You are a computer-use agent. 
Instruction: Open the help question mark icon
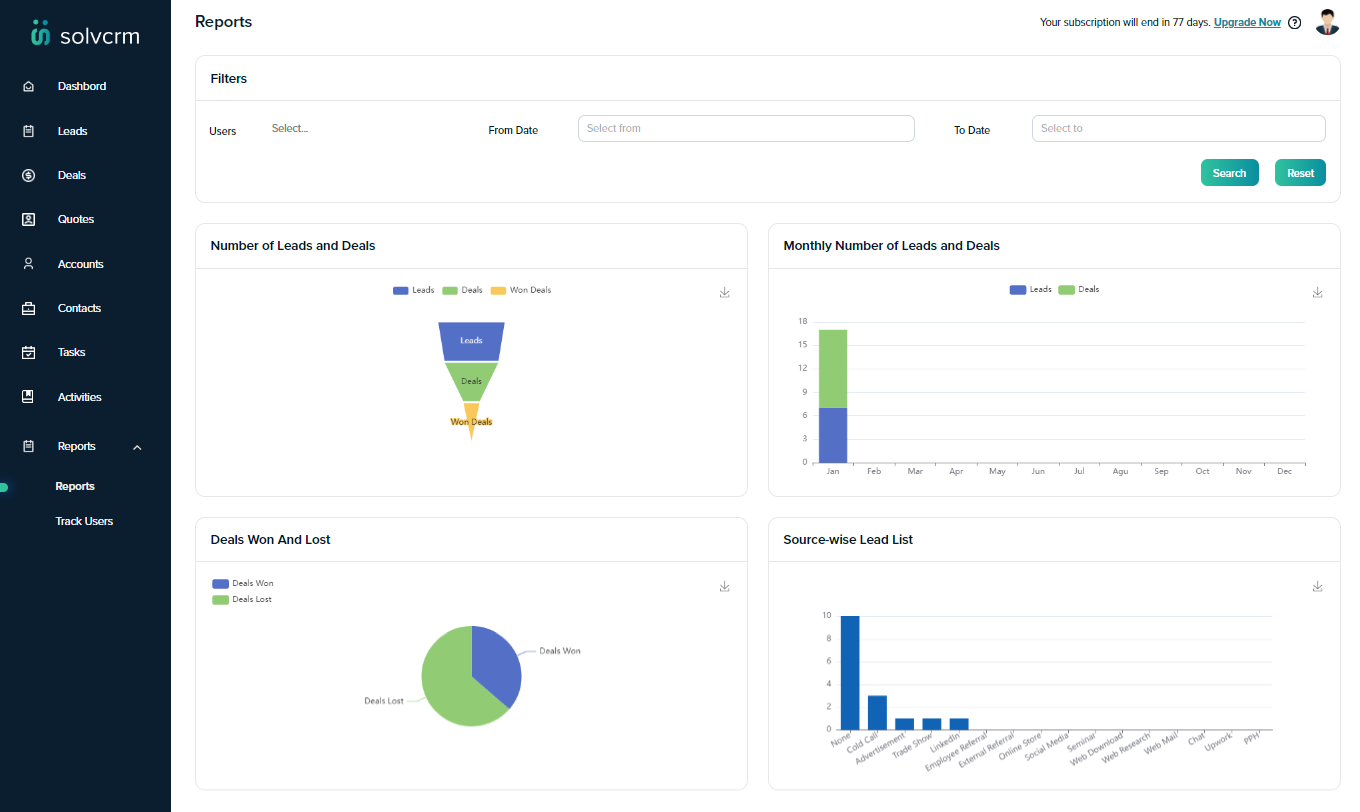click(1294, 22)
